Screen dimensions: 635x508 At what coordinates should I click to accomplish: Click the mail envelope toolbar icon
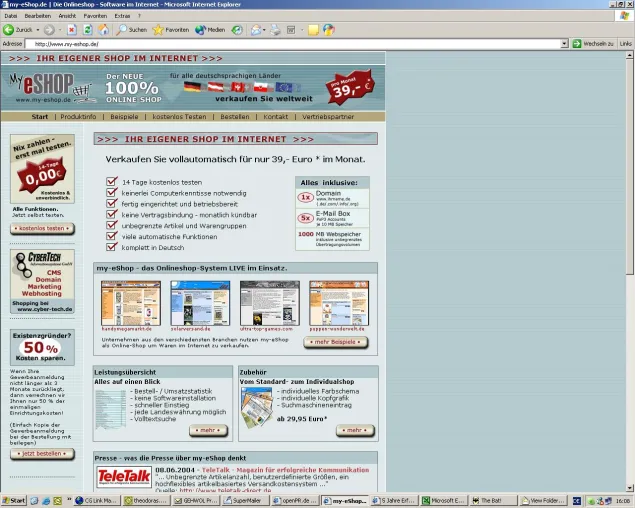tap(256, 30)
